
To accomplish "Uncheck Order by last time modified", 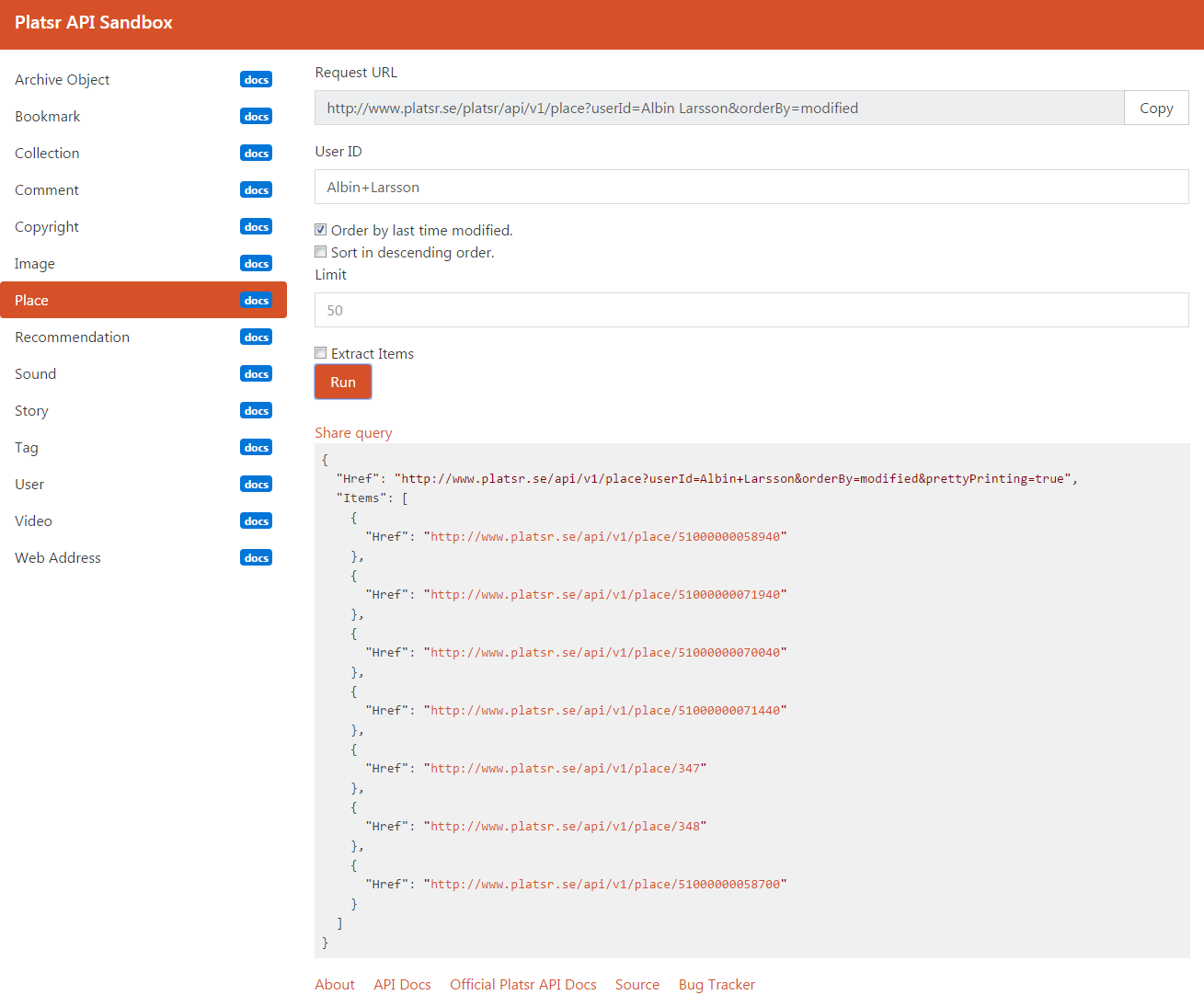I will tap(321, 230).
